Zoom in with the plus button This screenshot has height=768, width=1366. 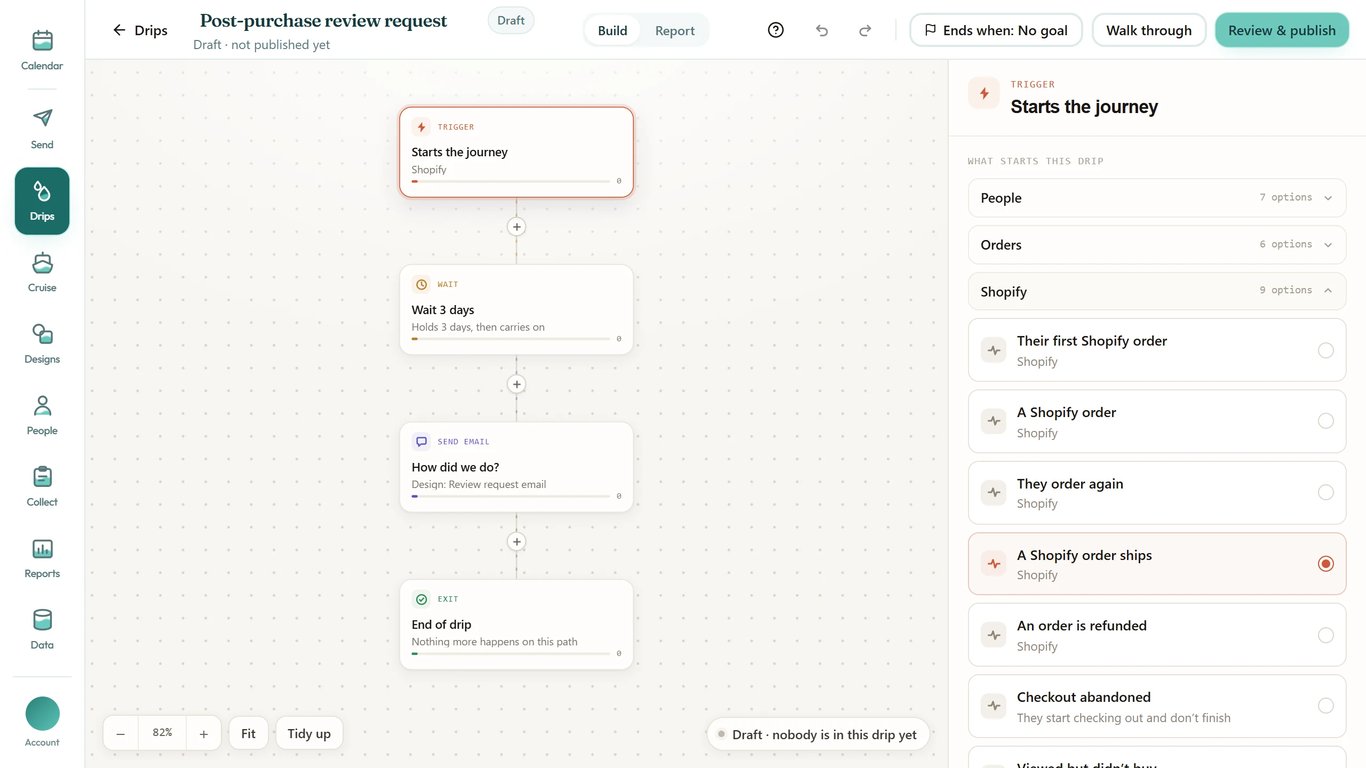click(203, 734)
